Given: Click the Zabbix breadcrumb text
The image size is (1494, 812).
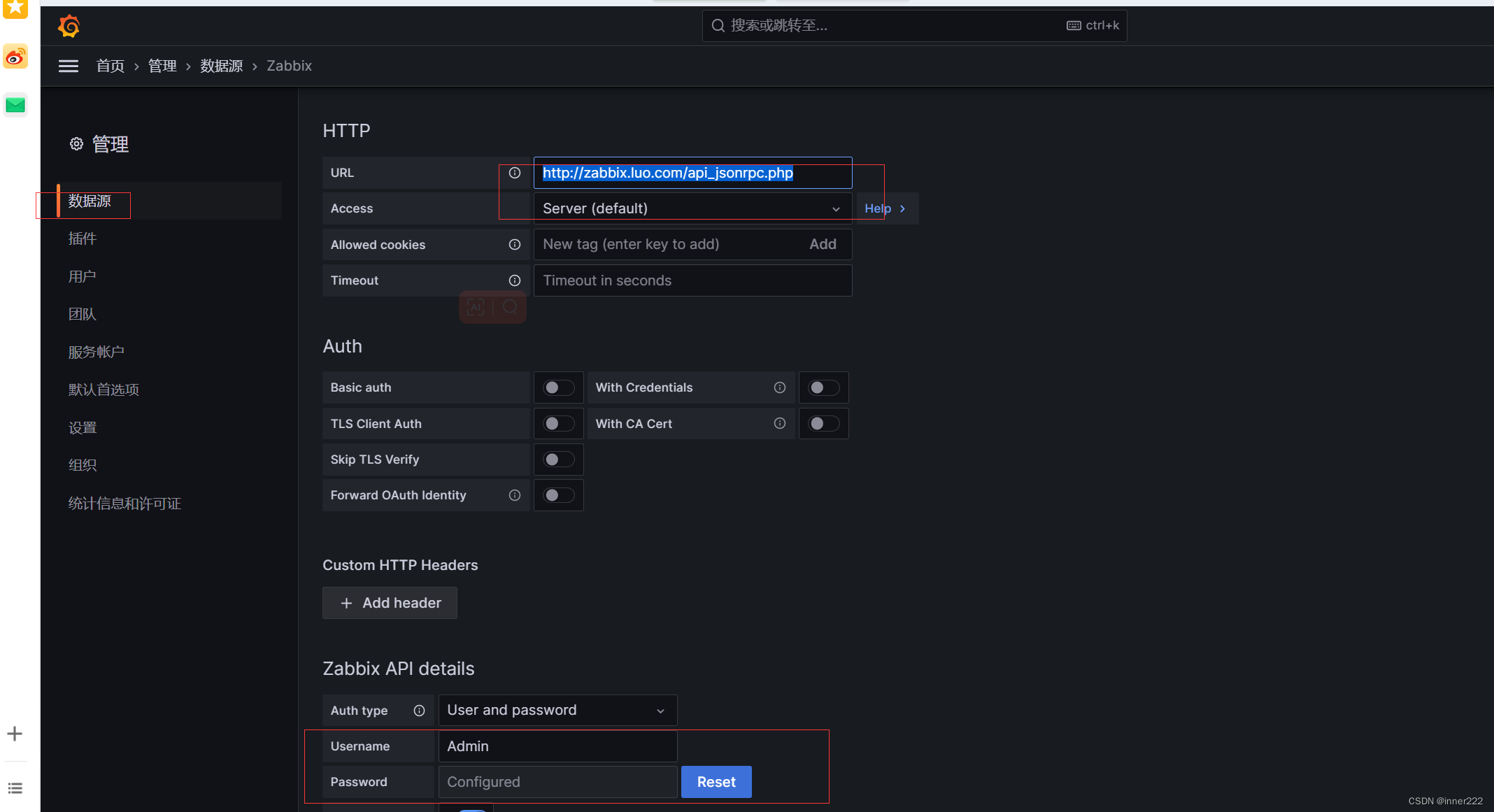Looking at the screenshot, I should [x=289, y=66].
